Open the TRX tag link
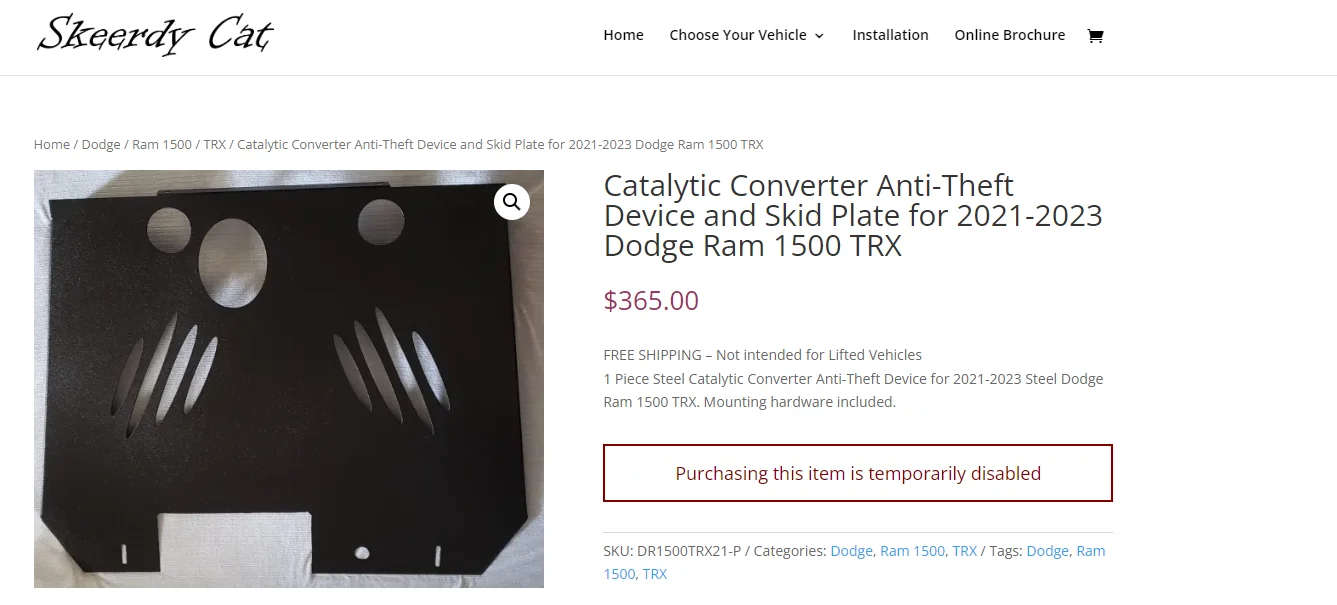The height and width of the screenshot is (605, 1337). click(x=654, y=574)
